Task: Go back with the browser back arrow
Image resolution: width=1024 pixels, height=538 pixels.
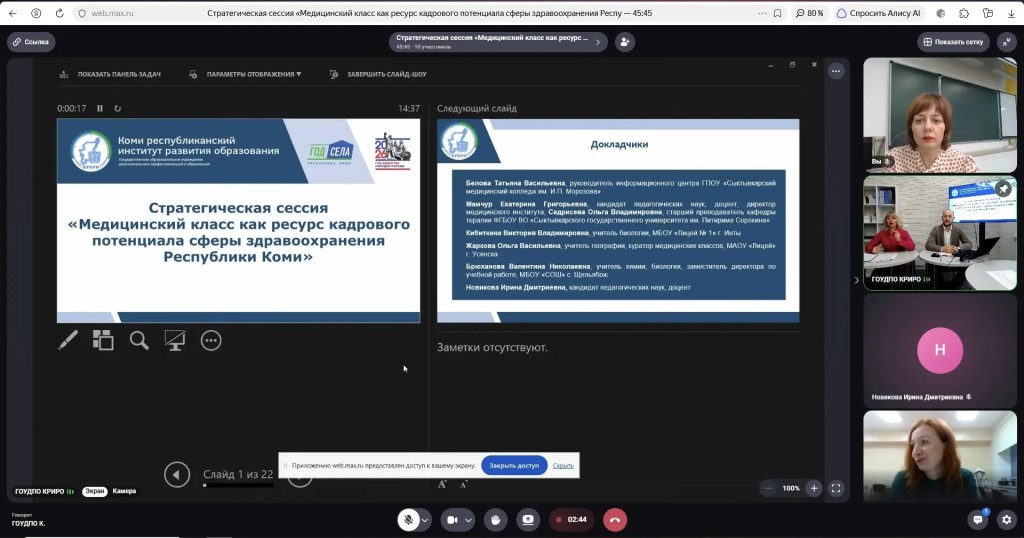Action: pyautogui.click(x=12, y=13)
